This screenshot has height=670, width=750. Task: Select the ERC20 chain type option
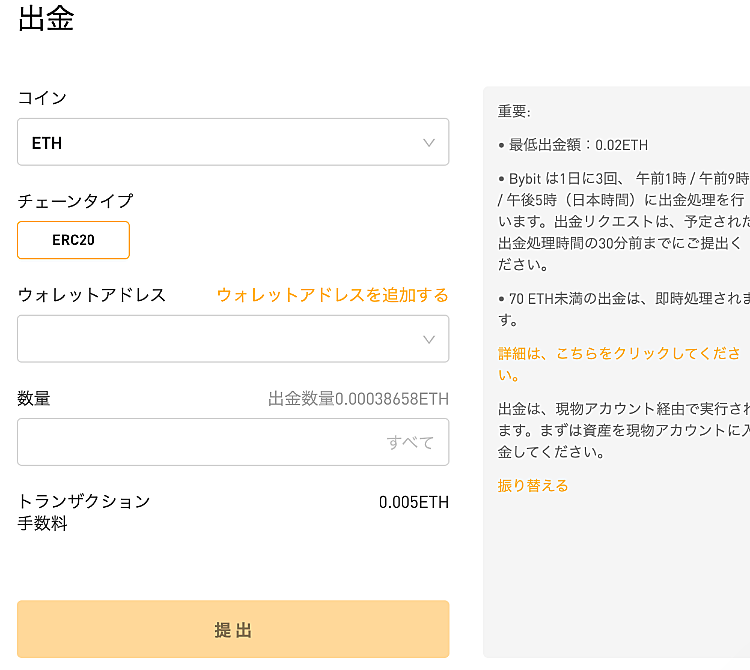(x=73, y=240)
